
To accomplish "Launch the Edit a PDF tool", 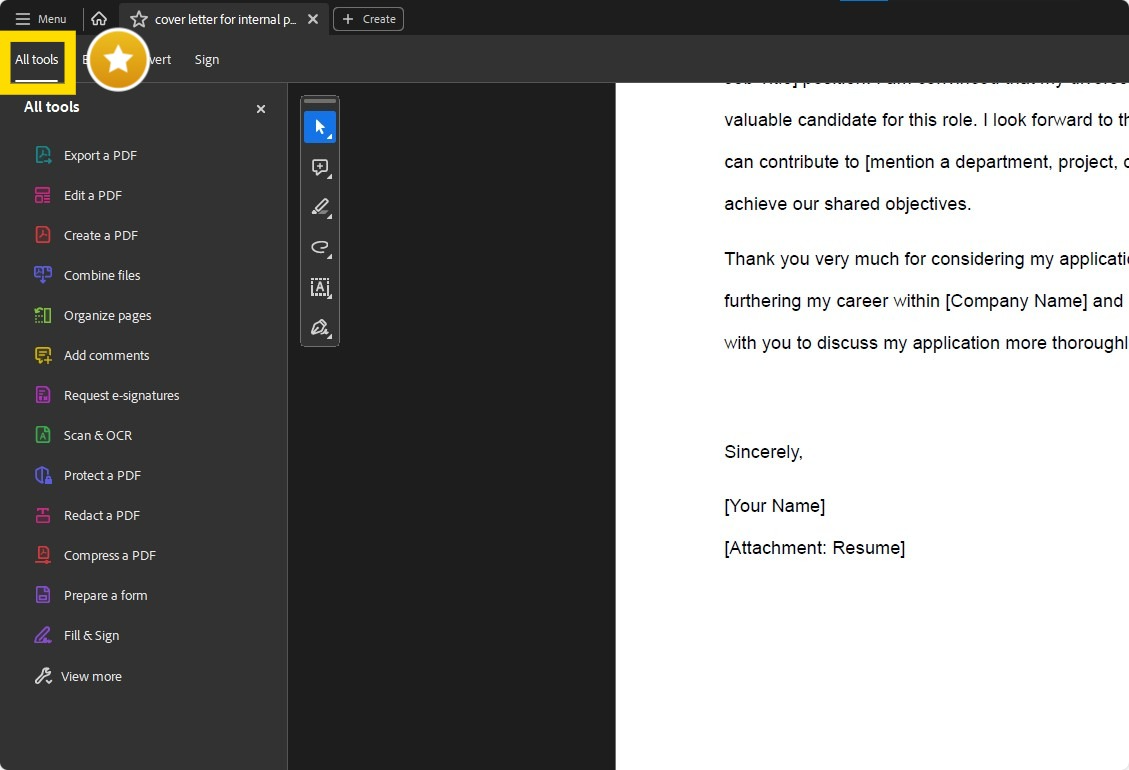I will [x=78, y=195].
